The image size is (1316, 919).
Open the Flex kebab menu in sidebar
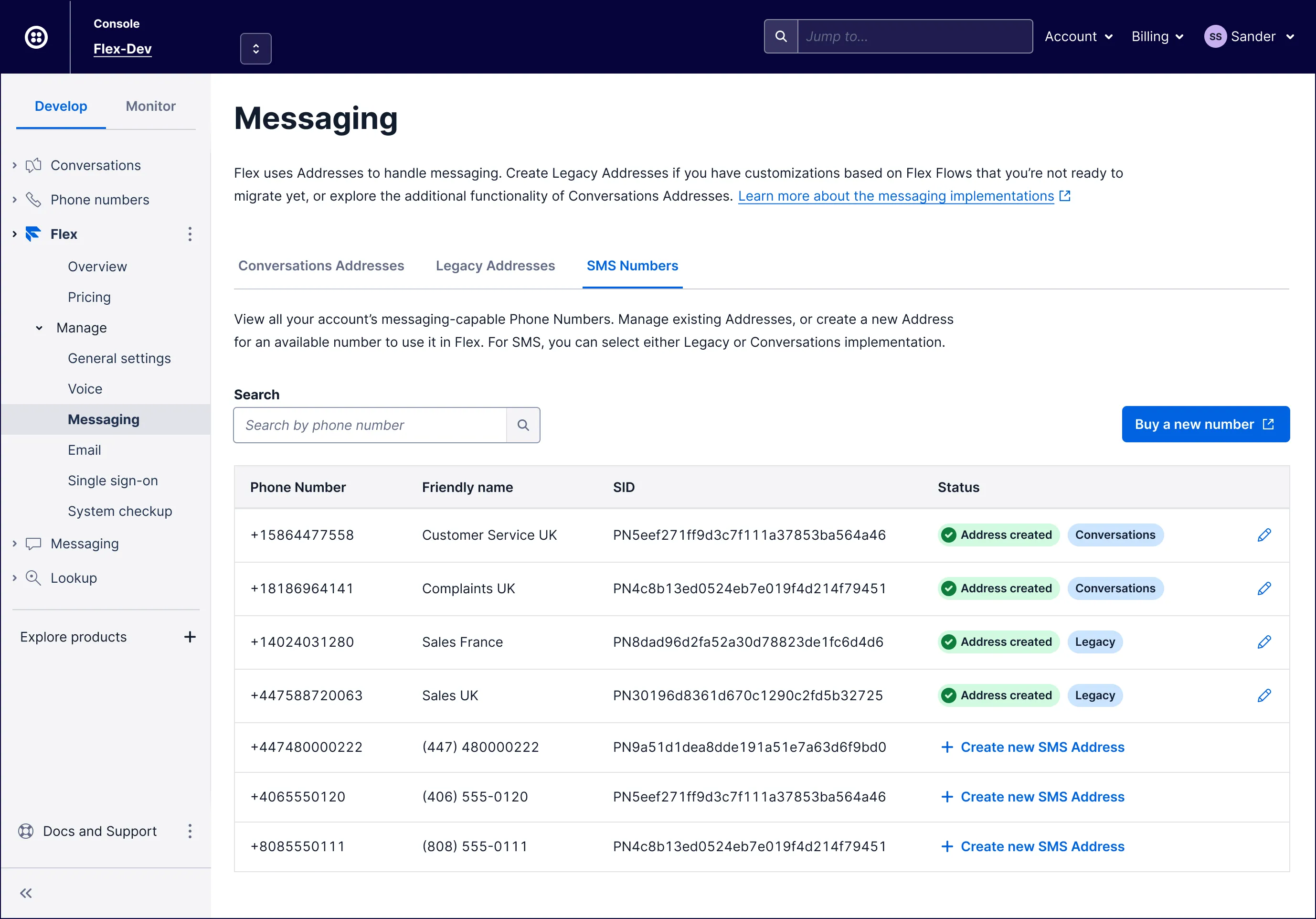pyautogui.click(x=190, y=234)
